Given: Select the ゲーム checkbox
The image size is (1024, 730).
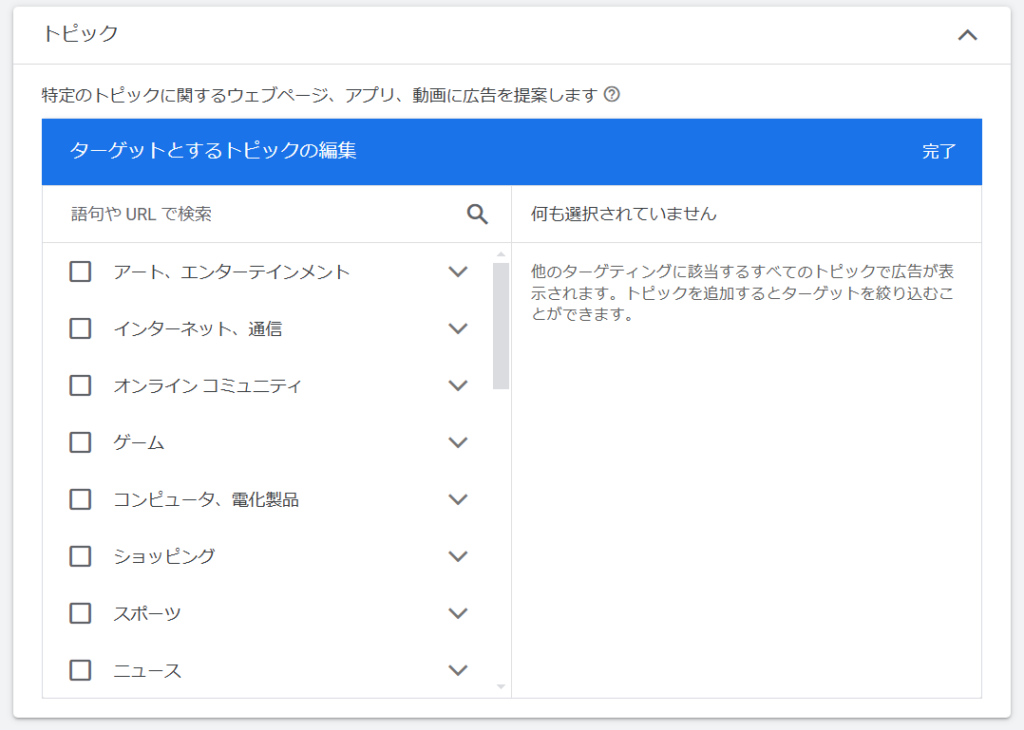Looking at the screenshot, I should click(x=80, y=443).
